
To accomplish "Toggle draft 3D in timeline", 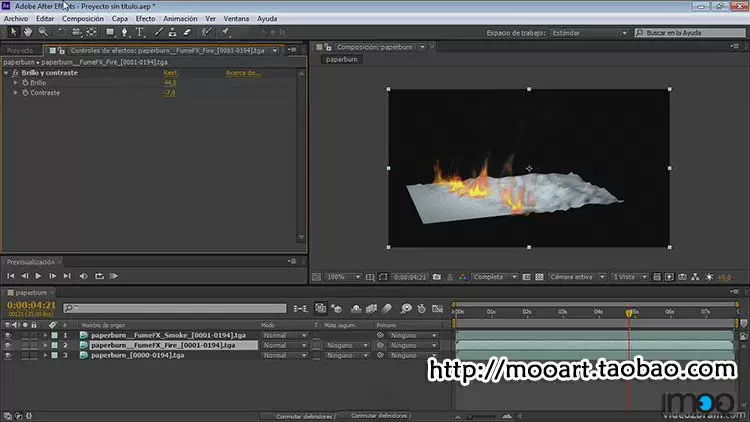I will tap(337, 309).
